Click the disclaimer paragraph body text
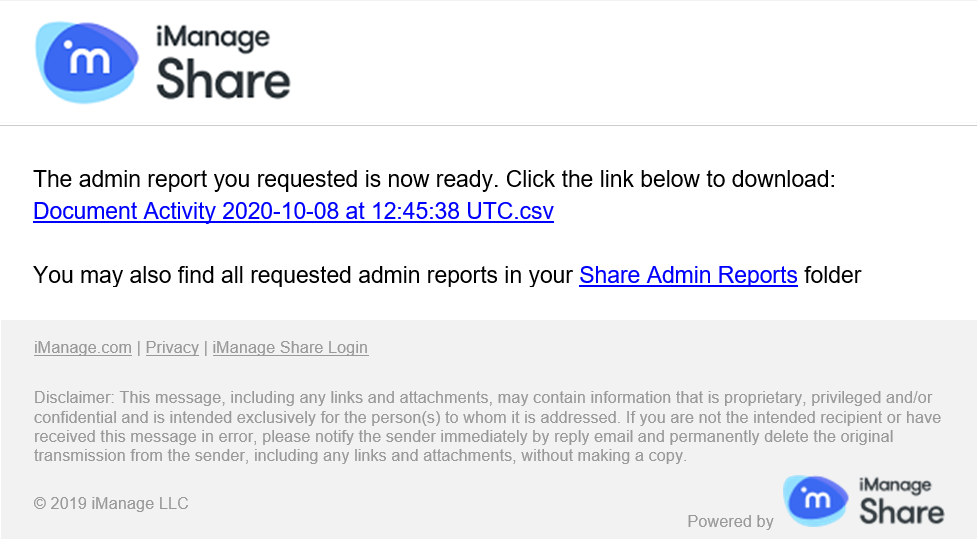This screenshot has height=540, width=977. pos(480,427)
